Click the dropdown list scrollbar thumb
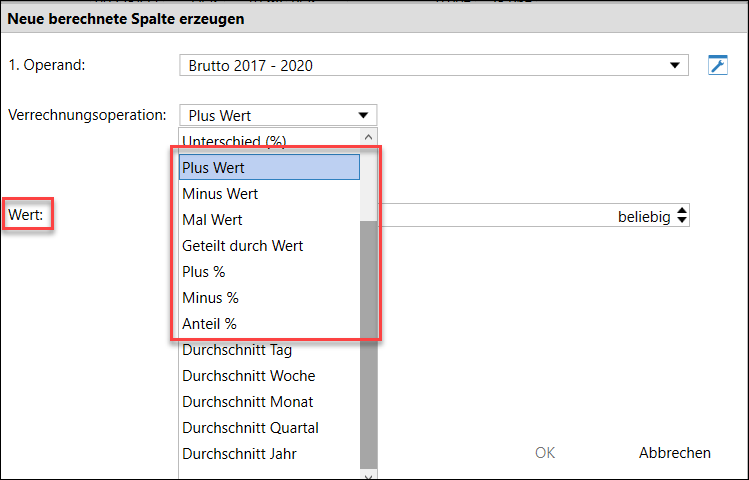Screen dimensions: 749x480 [368, 344]
